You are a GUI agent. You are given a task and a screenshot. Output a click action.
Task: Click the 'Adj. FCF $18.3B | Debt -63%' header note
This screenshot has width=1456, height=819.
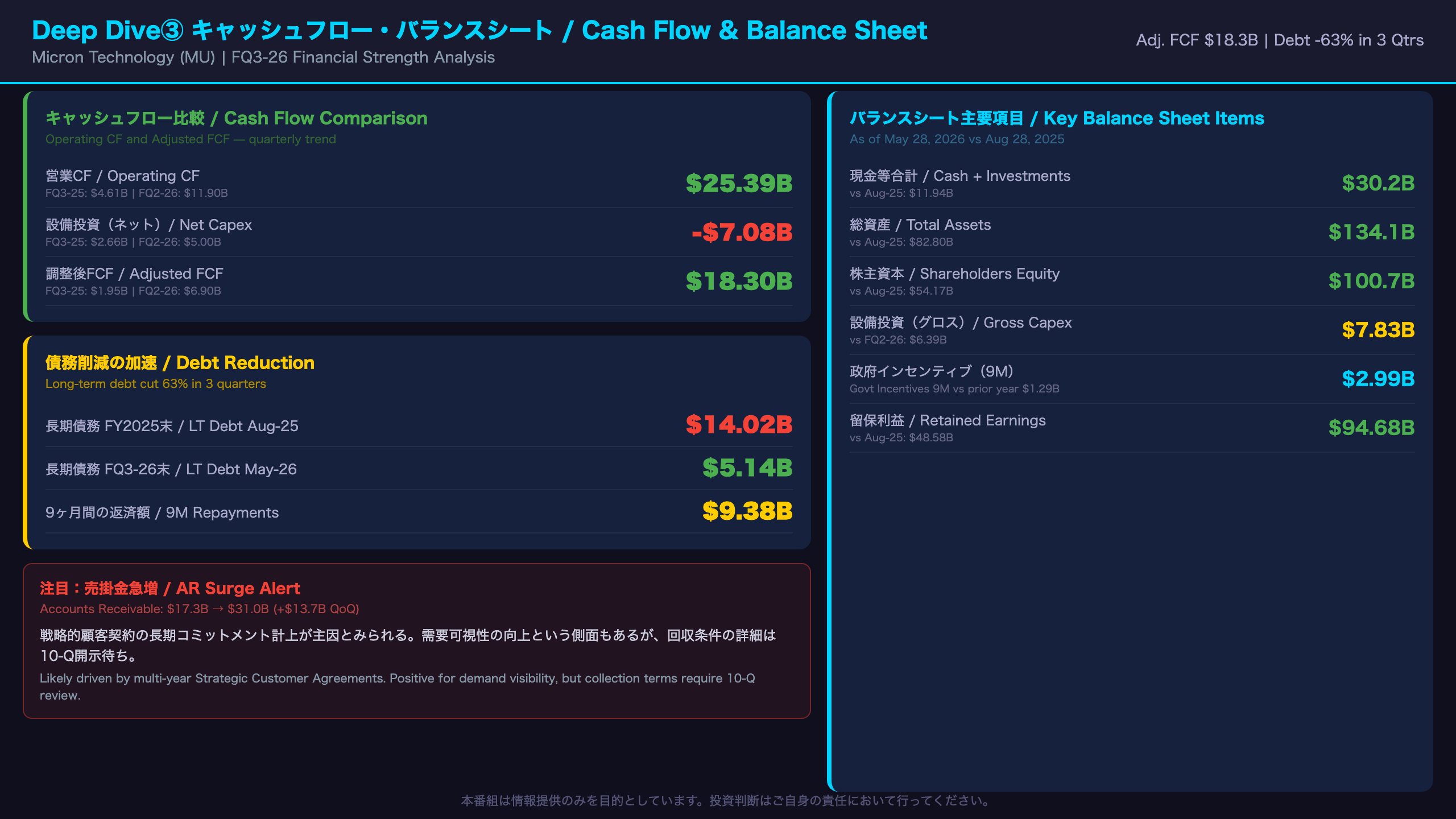(x=1280, y=40)
